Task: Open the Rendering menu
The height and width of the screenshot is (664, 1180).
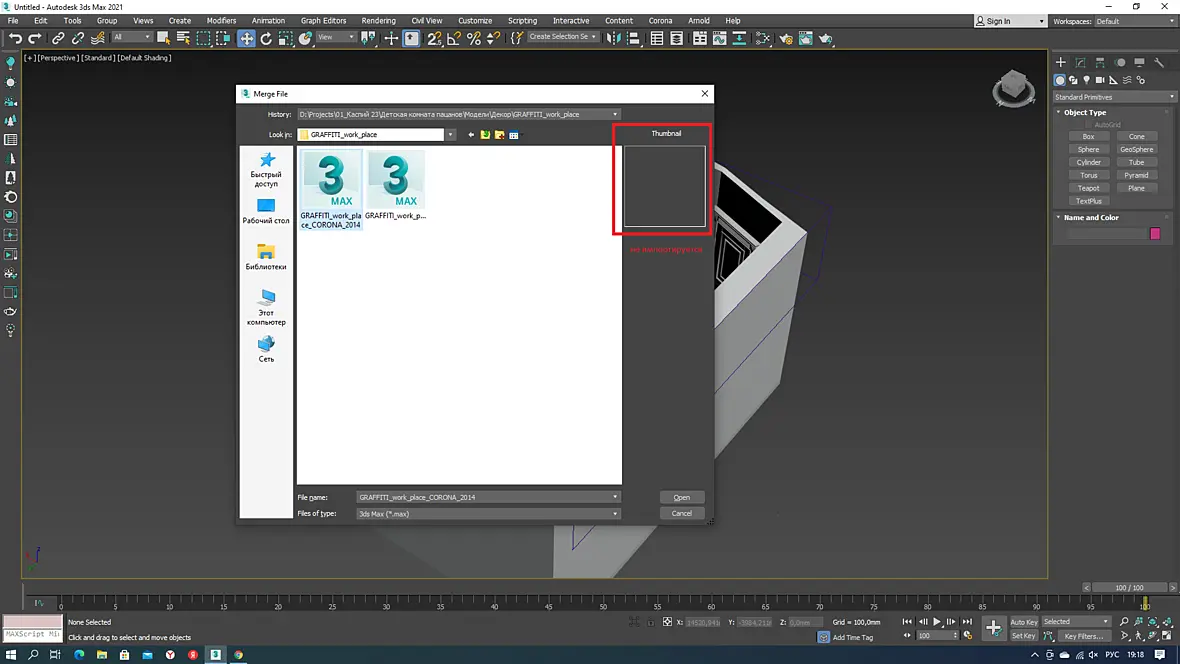Action: pyautogui.click(x=378, y=20)
